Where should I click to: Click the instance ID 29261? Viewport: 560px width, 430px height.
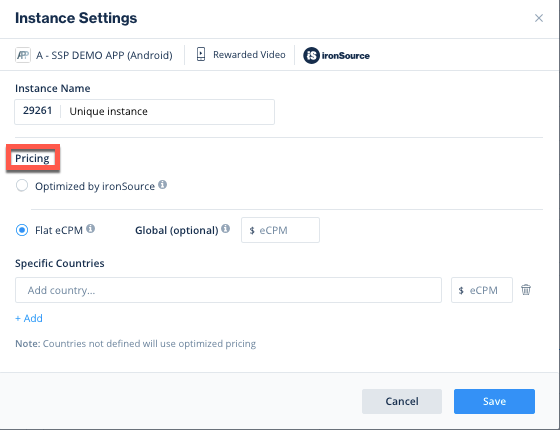pos(38,111)
